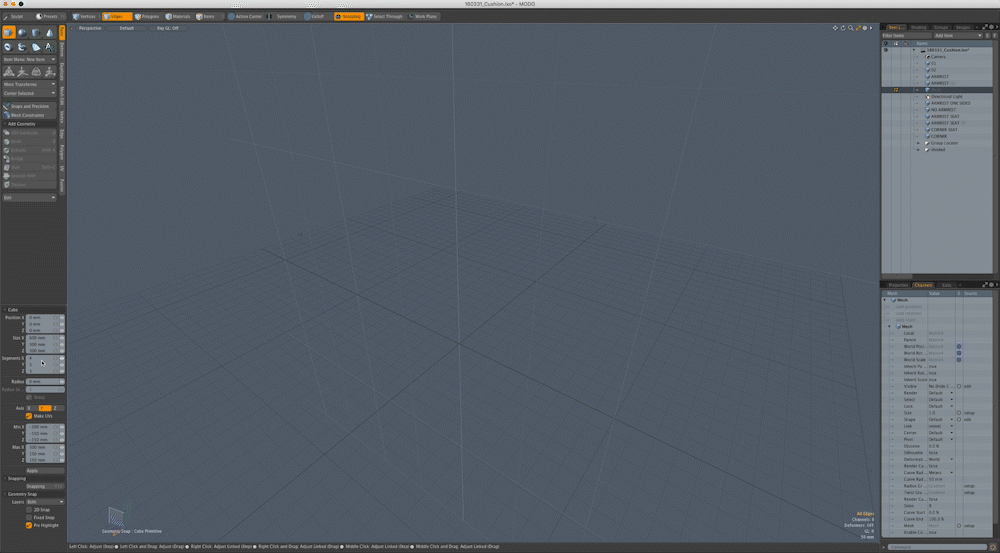Enable the 2D Snap checkbox

(x=29, y=510)
